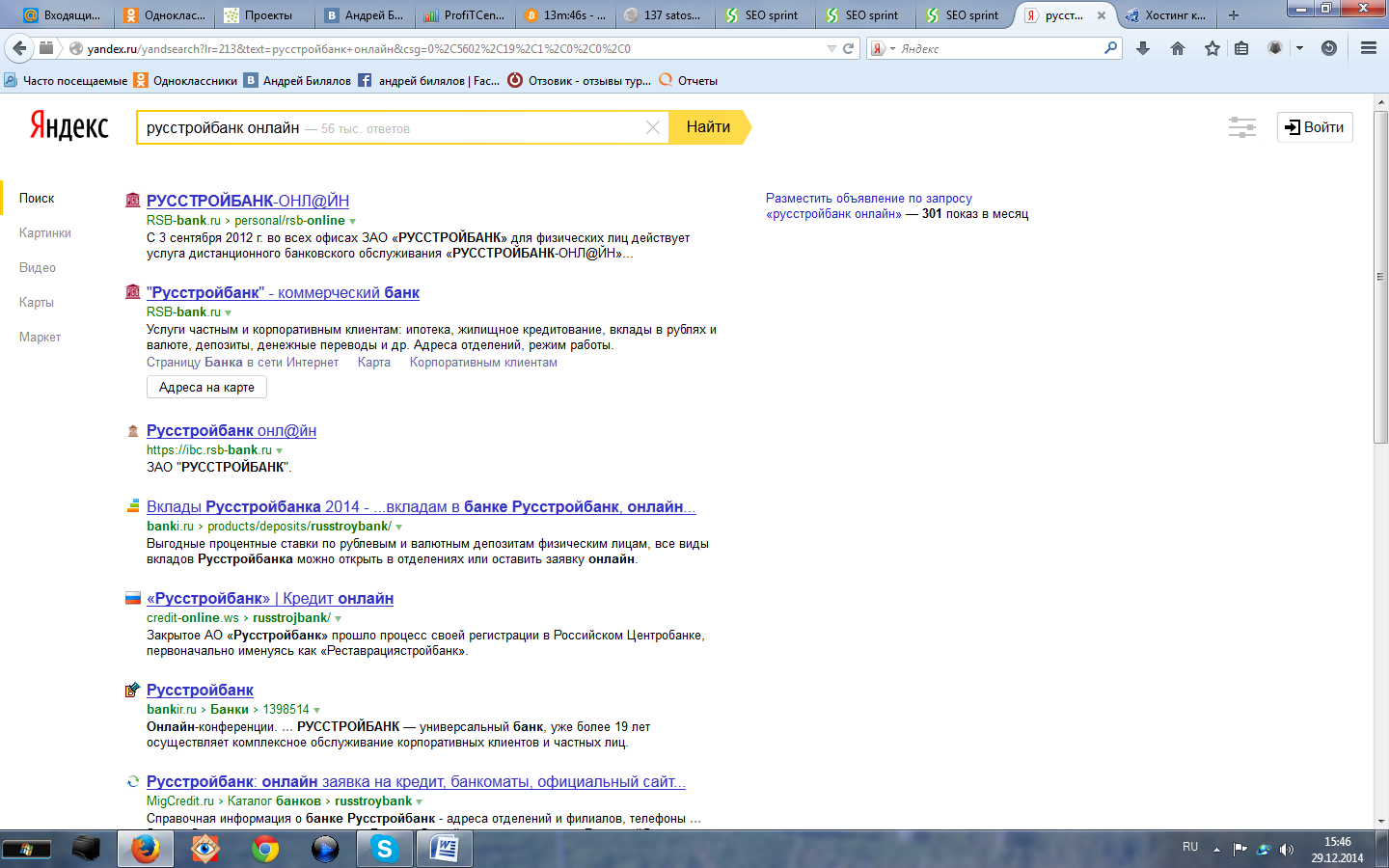The width and height of the screenshot is (1389, 868).
Task: Open the downloads arrow in the toolbar
Action: (1143, 48)
